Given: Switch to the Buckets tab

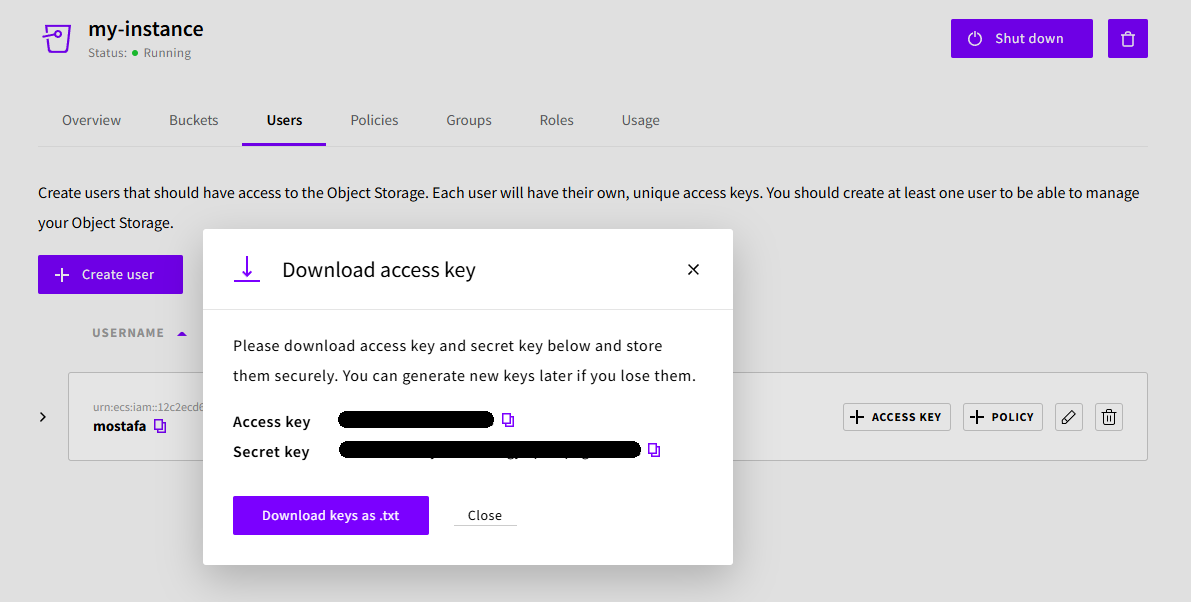Looking at the screenshot, I should coord(193,120).
